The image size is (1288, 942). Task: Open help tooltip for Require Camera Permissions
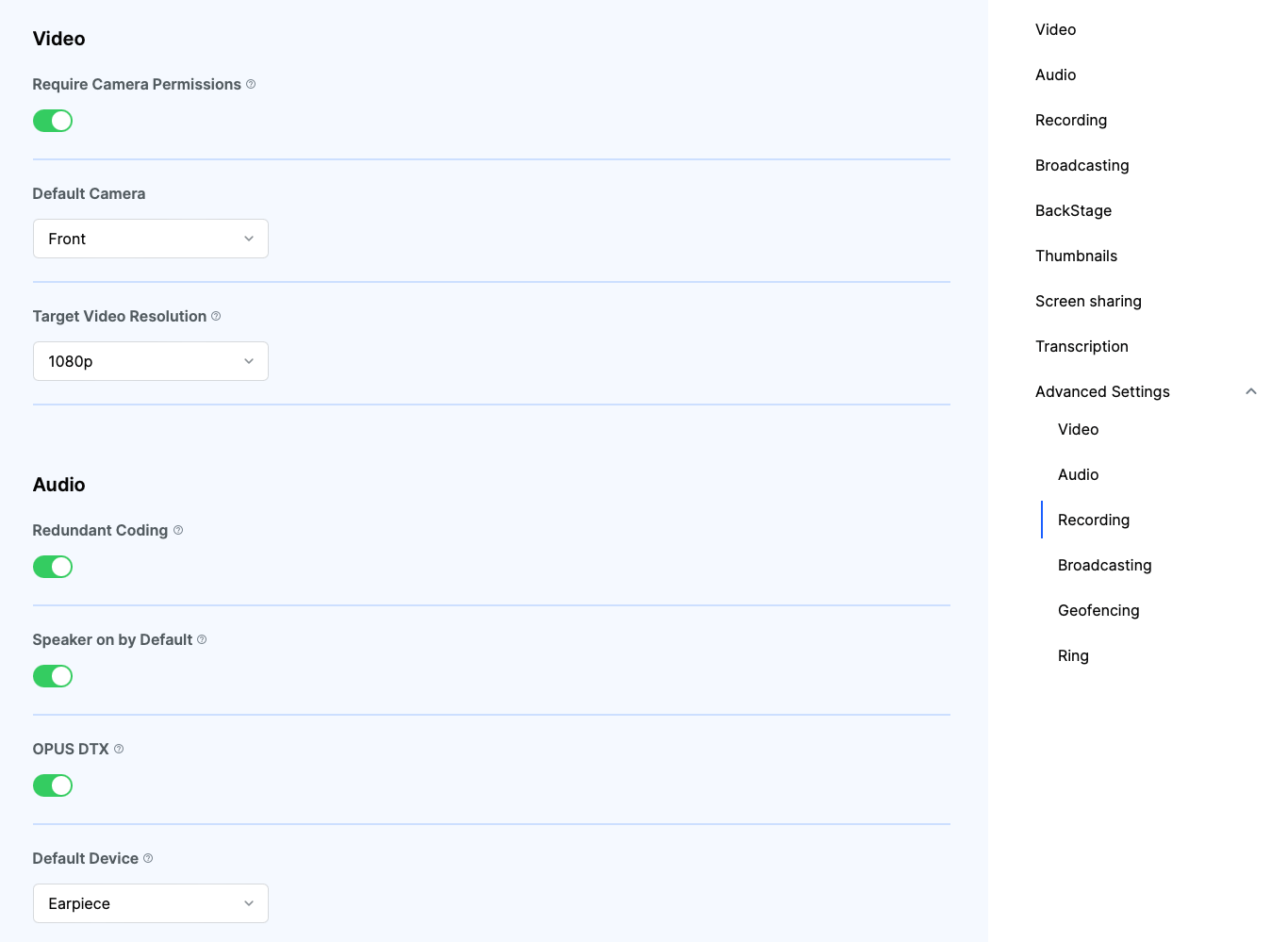pos(250,84)
